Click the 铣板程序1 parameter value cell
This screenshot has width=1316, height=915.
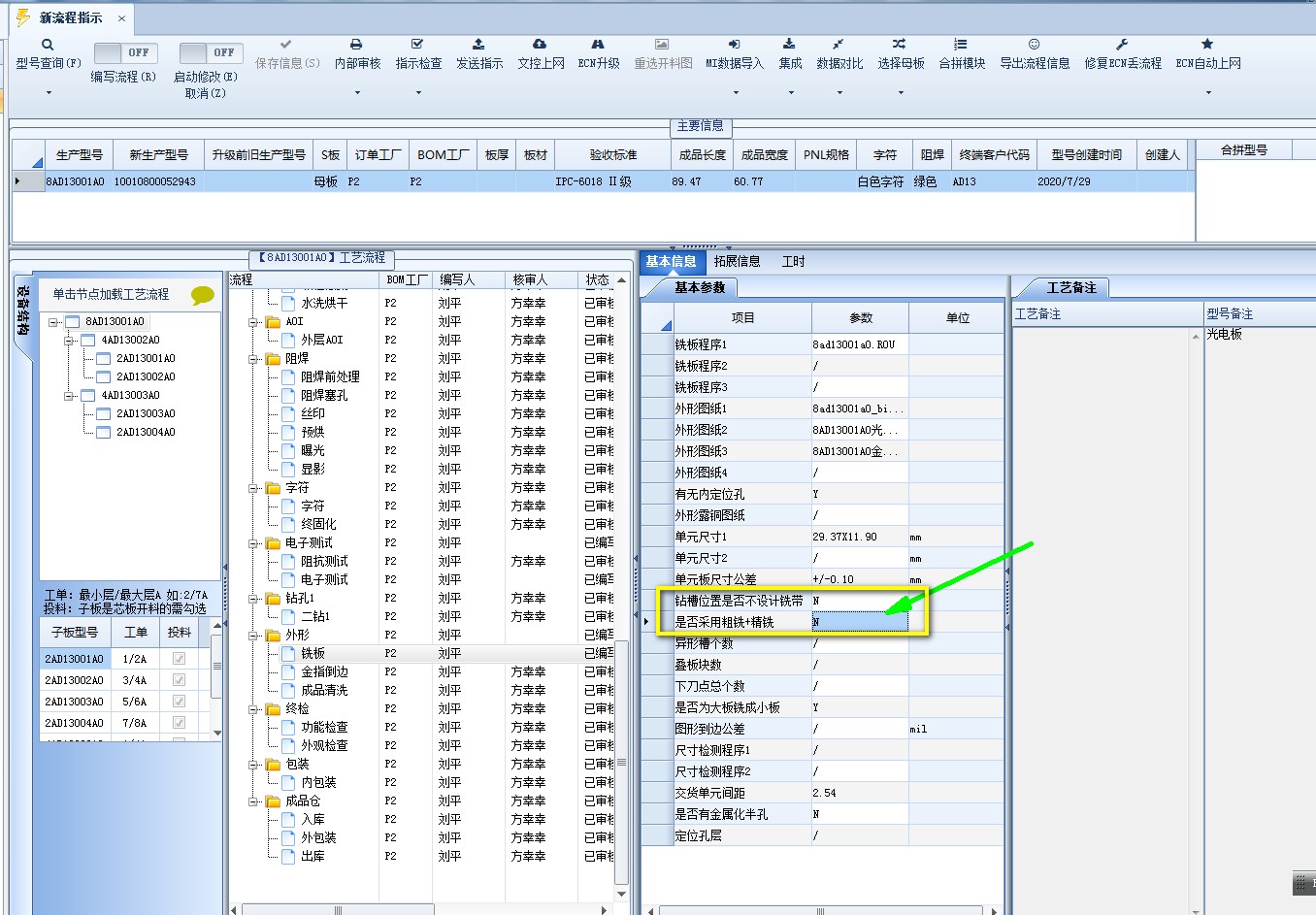click(860, 344)
